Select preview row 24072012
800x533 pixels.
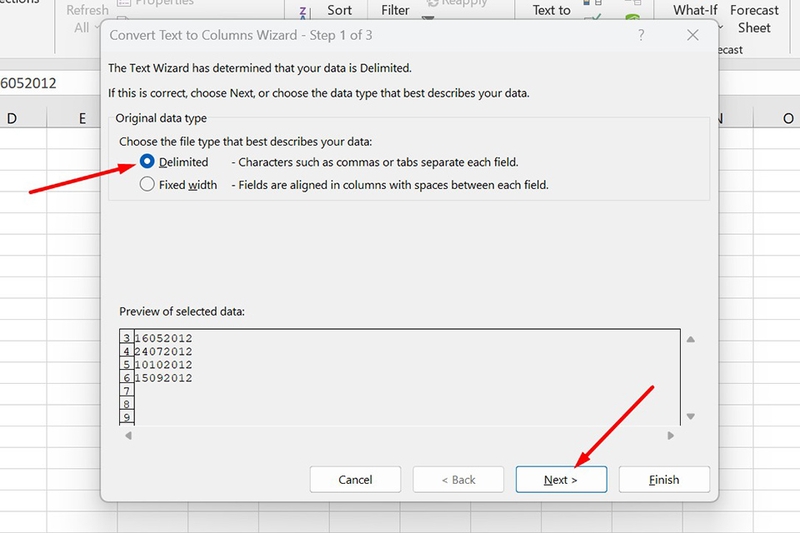163,351
